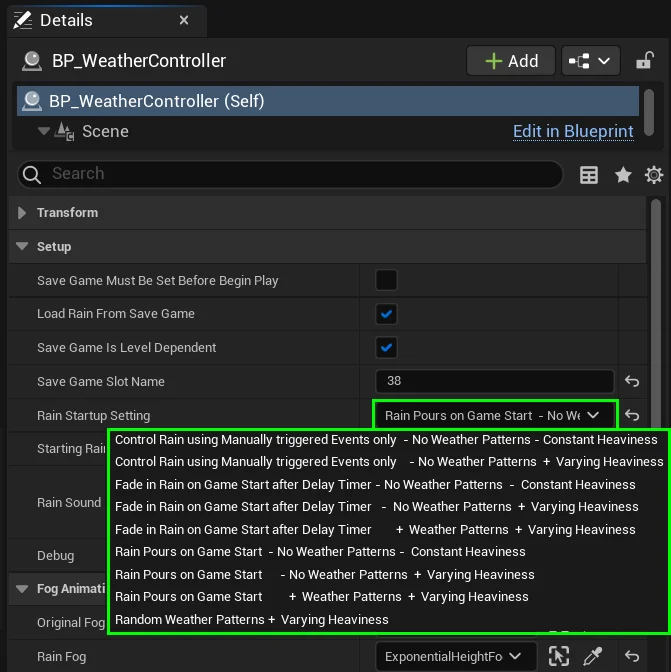Click the Save Game Slot Name field
671x672 pixels.
click(494, 381)
